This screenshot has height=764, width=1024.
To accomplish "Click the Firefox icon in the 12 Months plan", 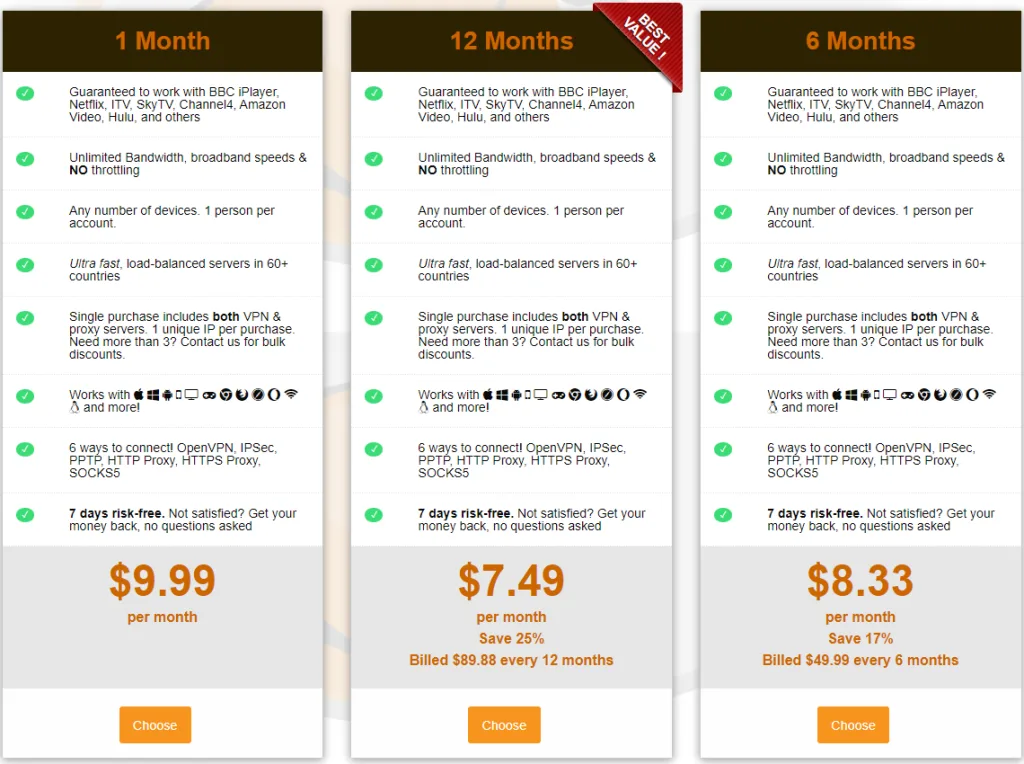I will click(590, 395).
